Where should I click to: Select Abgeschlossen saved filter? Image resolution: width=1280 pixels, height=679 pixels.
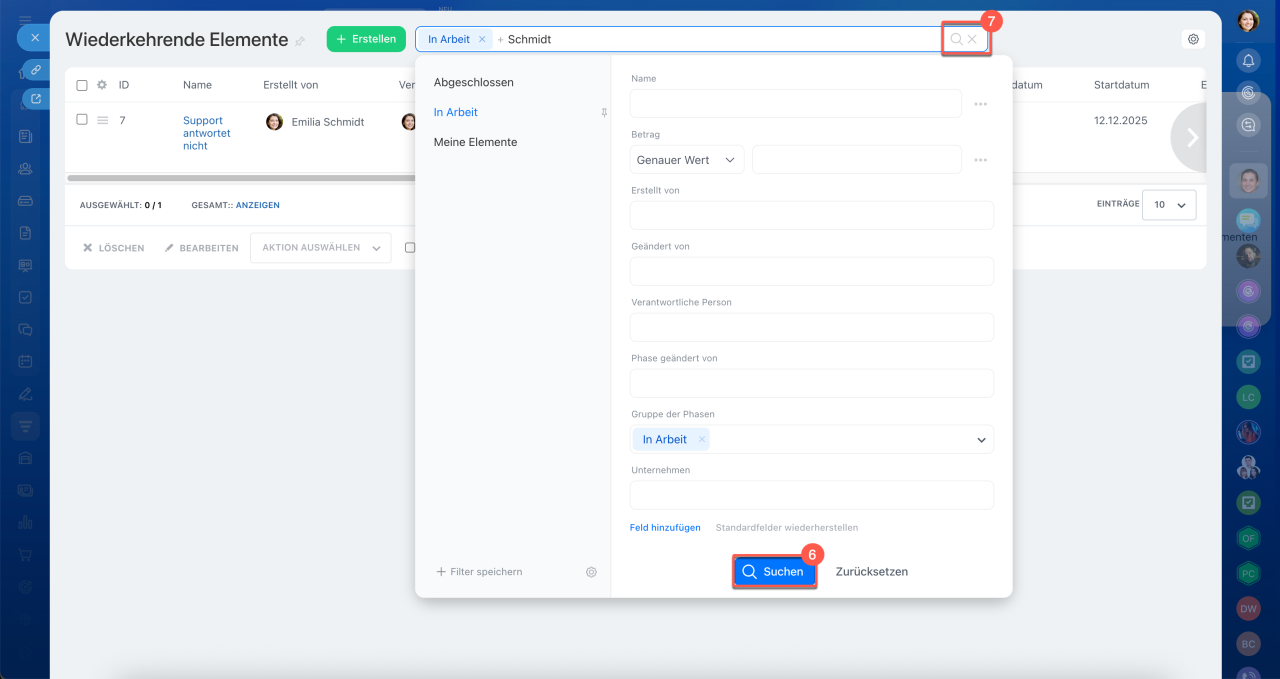[x=474, y=82]
